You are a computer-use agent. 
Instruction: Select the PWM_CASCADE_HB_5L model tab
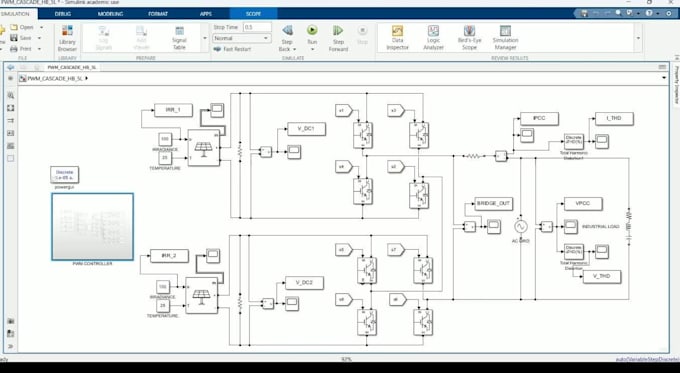tap(72, 67)
